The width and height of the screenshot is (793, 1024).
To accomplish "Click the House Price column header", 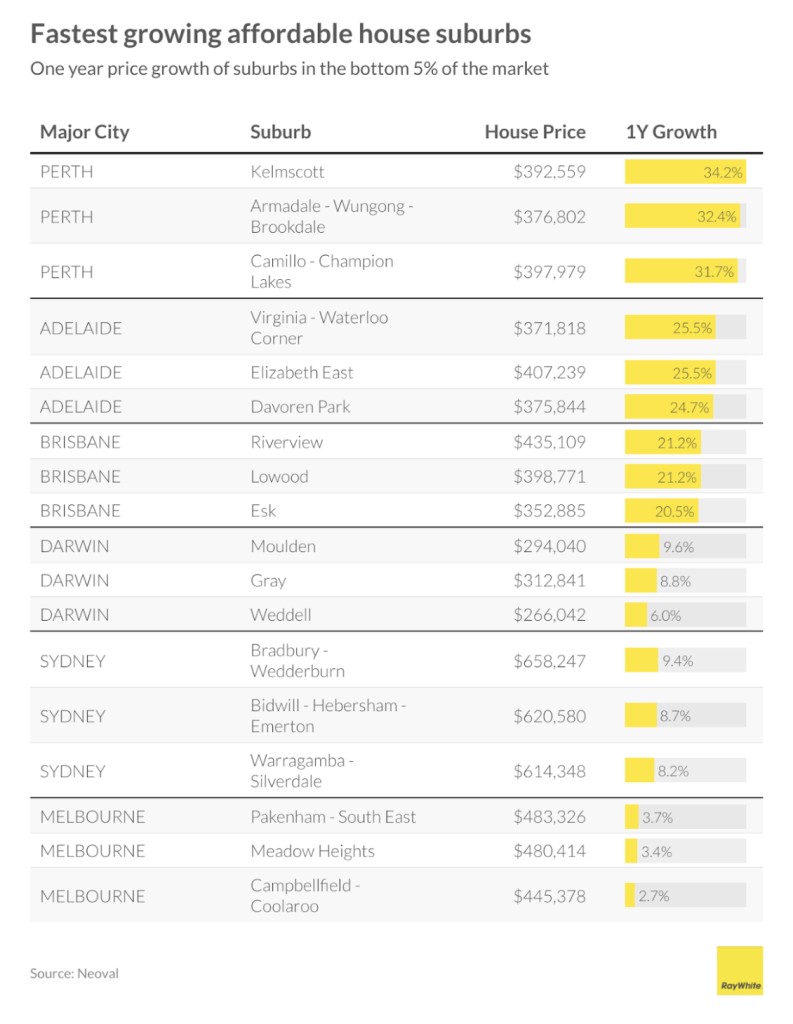I will 535,132.
